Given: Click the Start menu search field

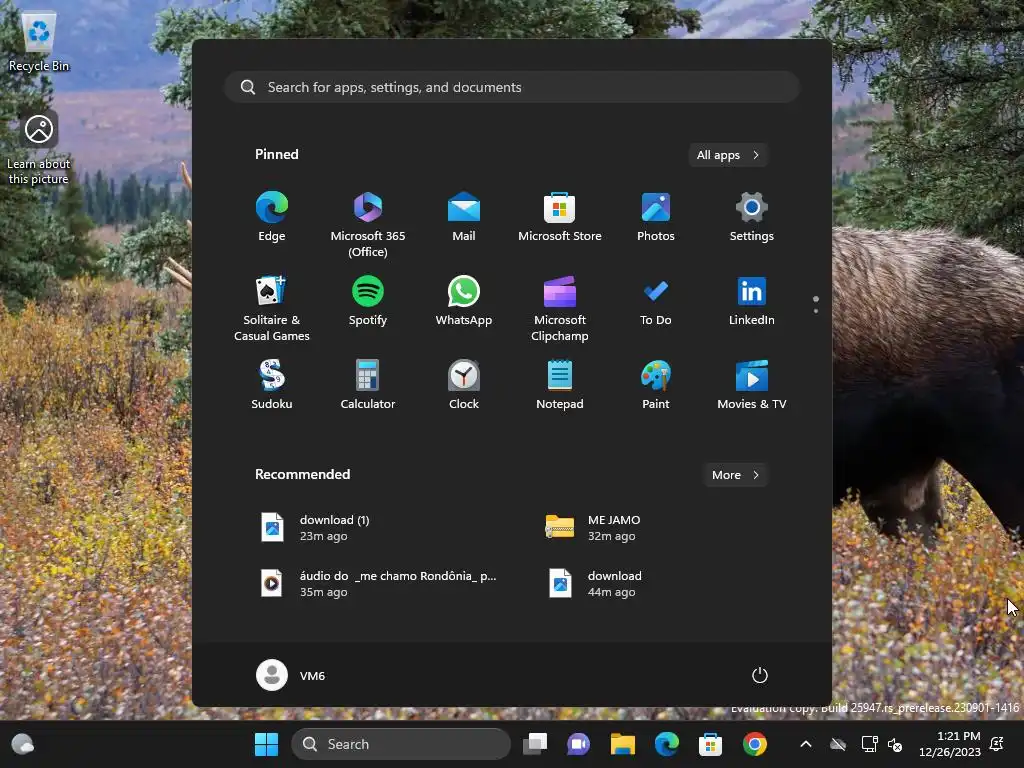Looking at the screenshot, I should point(512,87).
